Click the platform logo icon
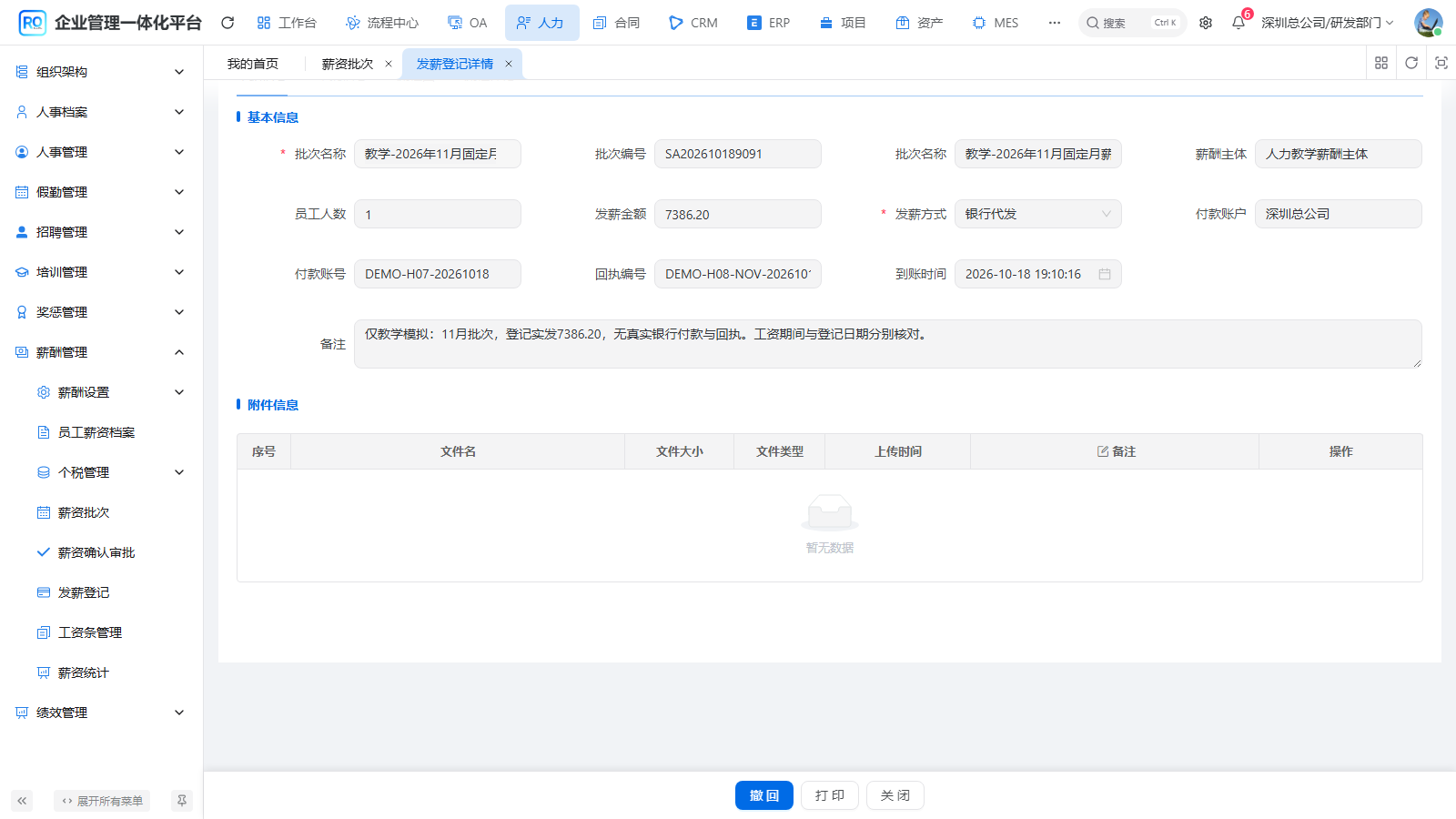 (x=32, y=23)
